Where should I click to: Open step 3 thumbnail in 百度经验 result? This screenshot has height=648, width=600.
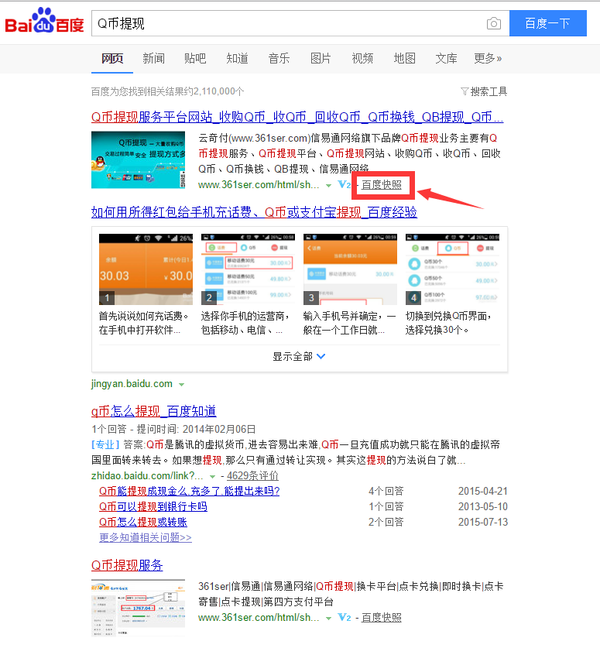click(350, 269)
